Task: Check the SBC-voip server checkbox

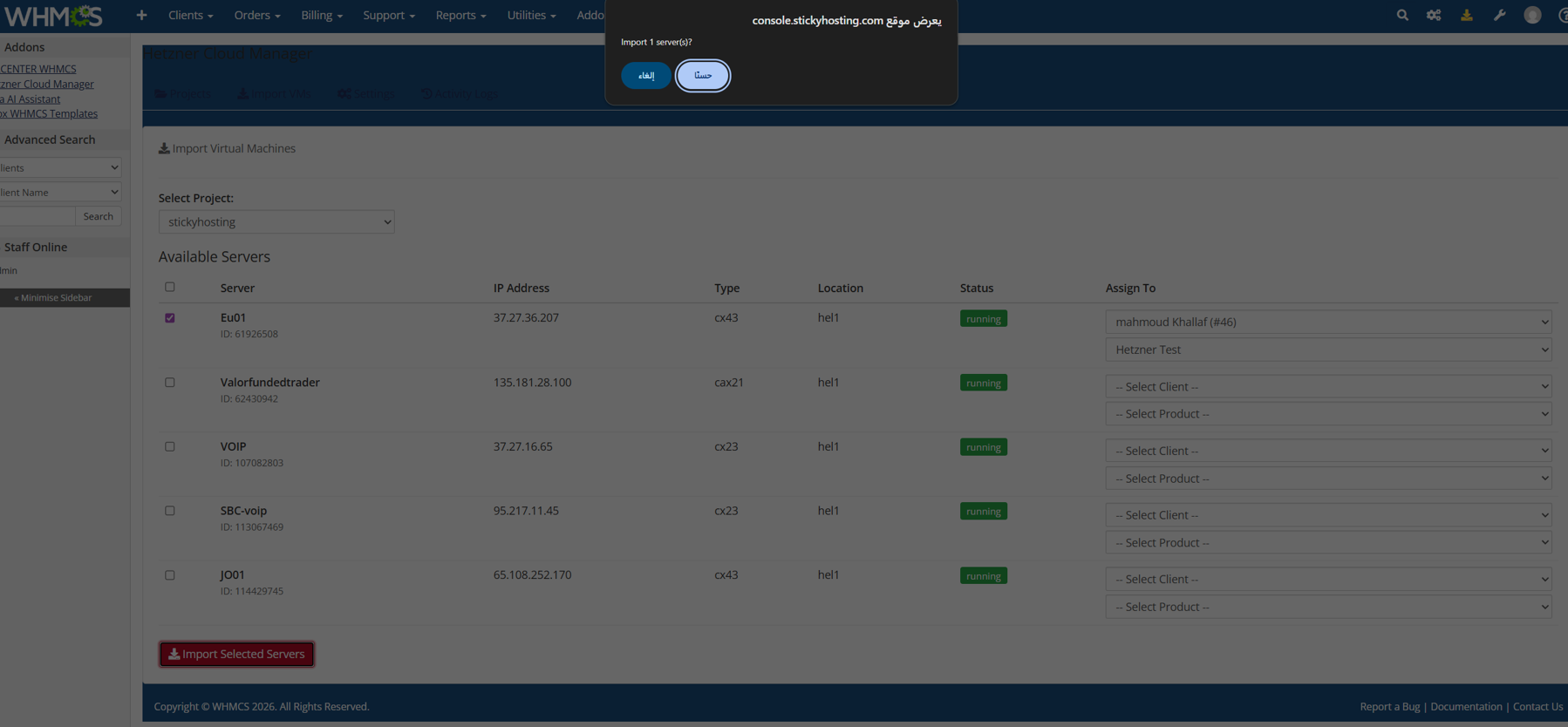Action: [170, 511]
